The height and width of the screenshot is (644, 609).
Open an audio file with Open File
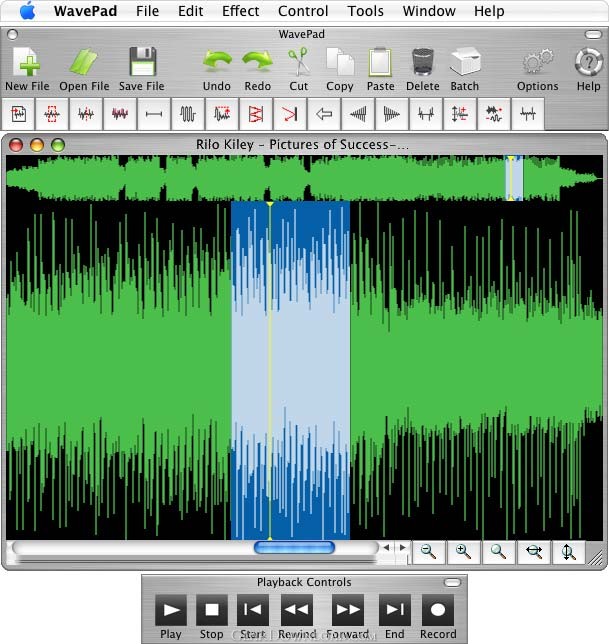coord(84,69)
